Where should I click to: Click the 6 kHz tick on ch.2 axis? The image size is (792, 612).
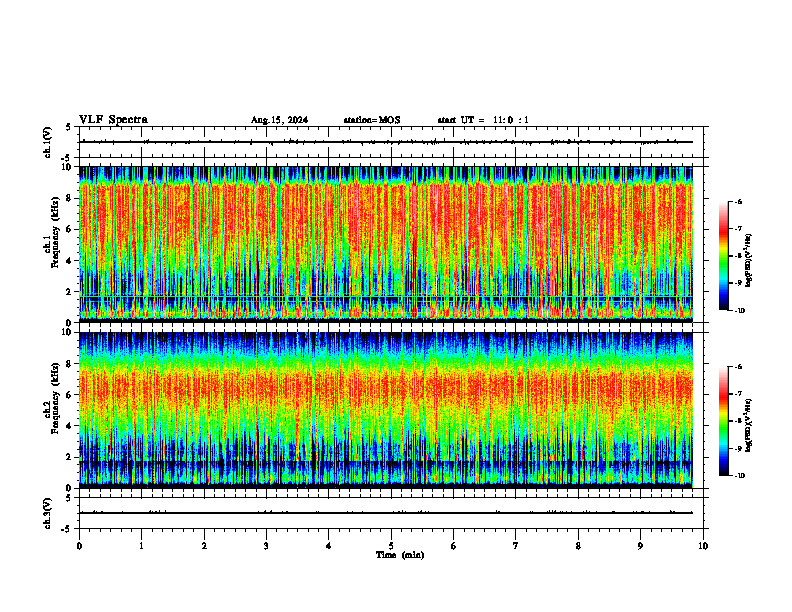[70, 394]
